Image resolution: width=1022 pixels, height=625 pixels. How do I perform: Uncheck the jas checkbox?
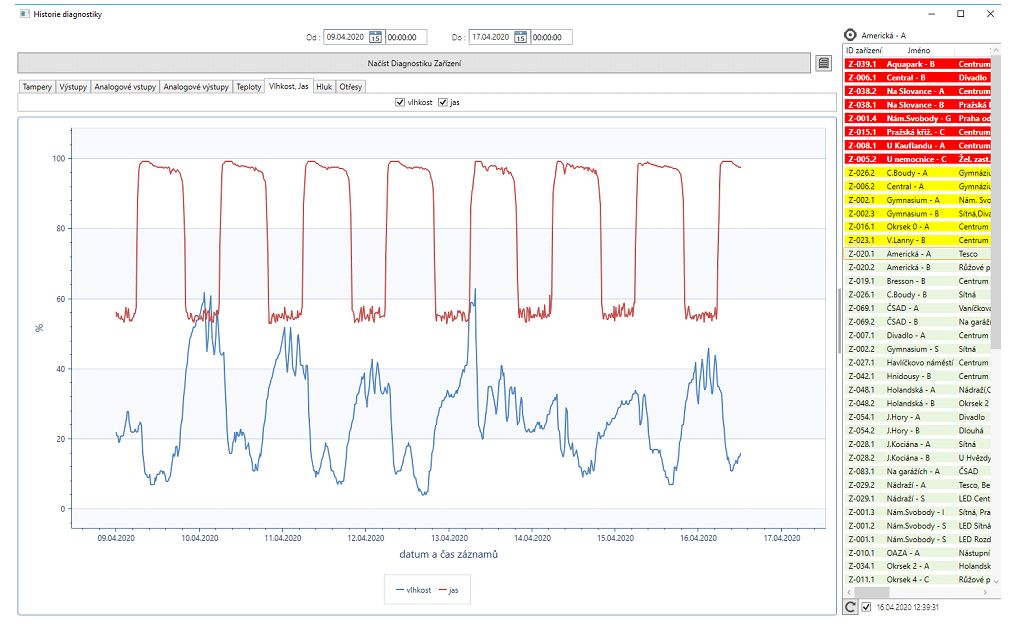(x=443, y=102)
